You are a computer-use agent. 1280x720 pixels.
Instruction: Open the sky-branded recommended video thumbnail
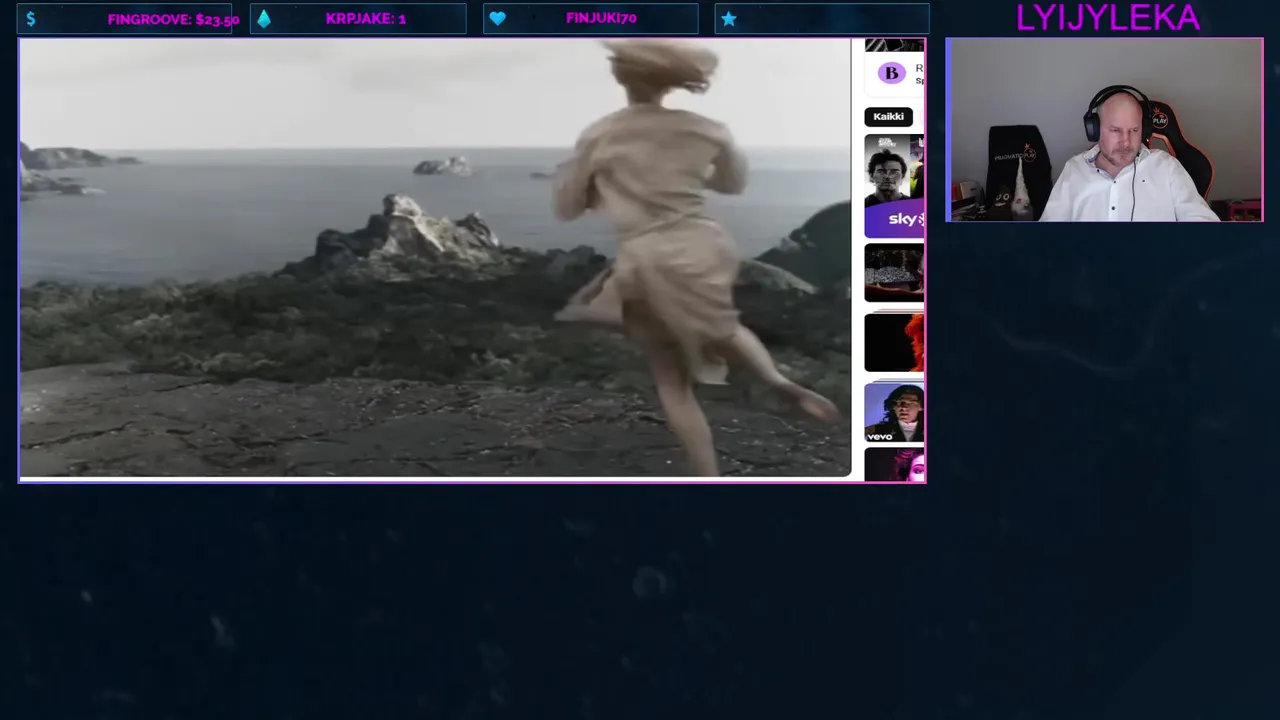tap(894, 186)
